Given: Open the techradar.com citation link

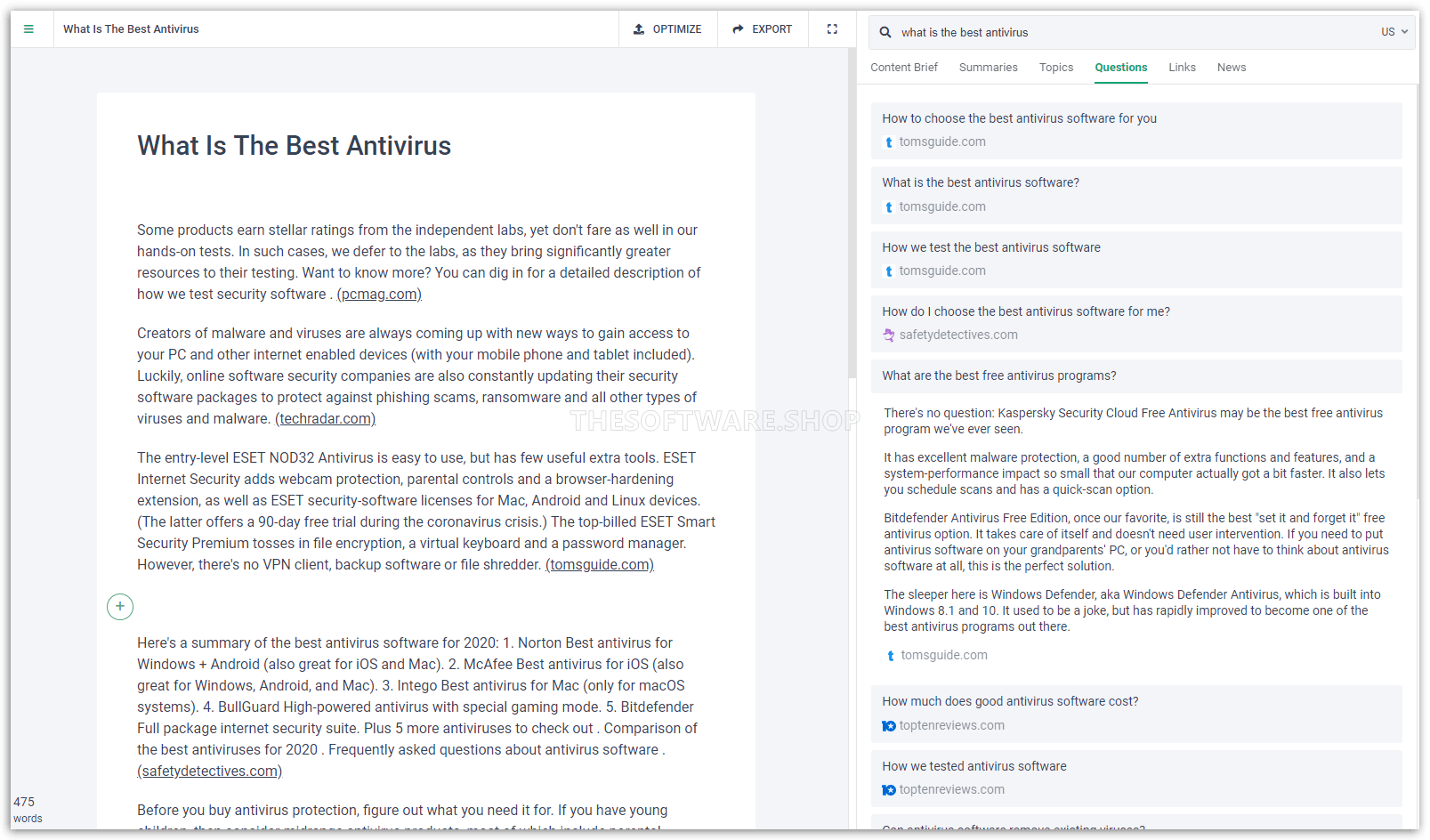Looking at the screenshot, I should (x=325, y=419).
